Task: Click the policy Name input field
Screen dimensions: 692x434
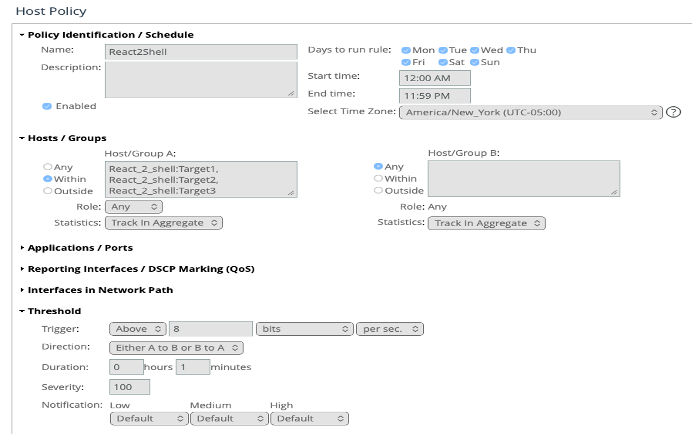Action: [201, 51]
